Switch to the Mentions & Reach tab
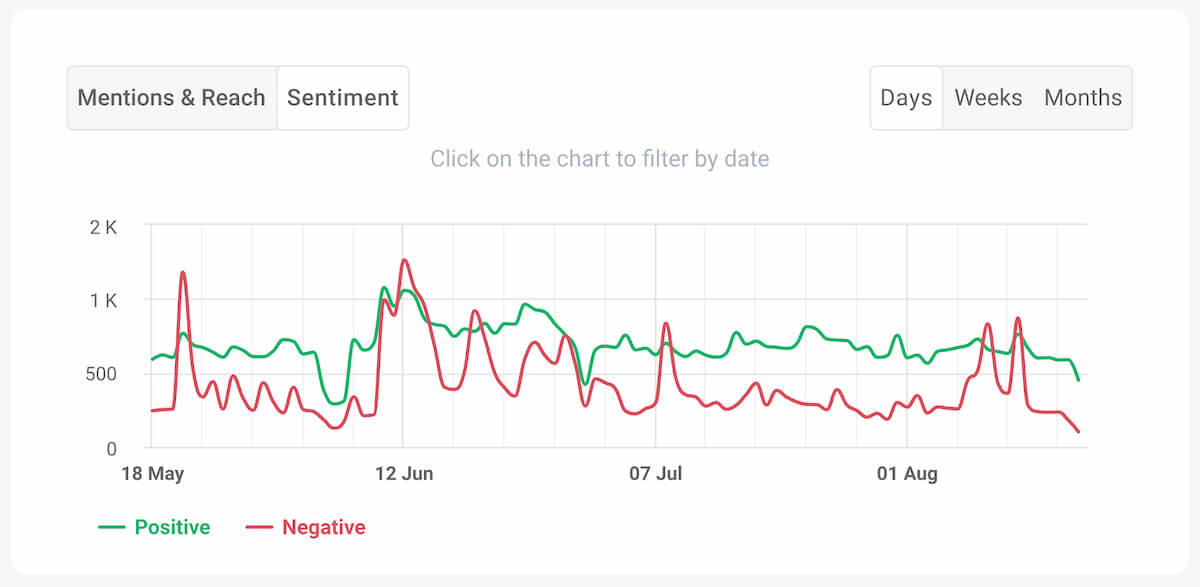Screen dimensions: 1200x587 click(x=171, y=98)
